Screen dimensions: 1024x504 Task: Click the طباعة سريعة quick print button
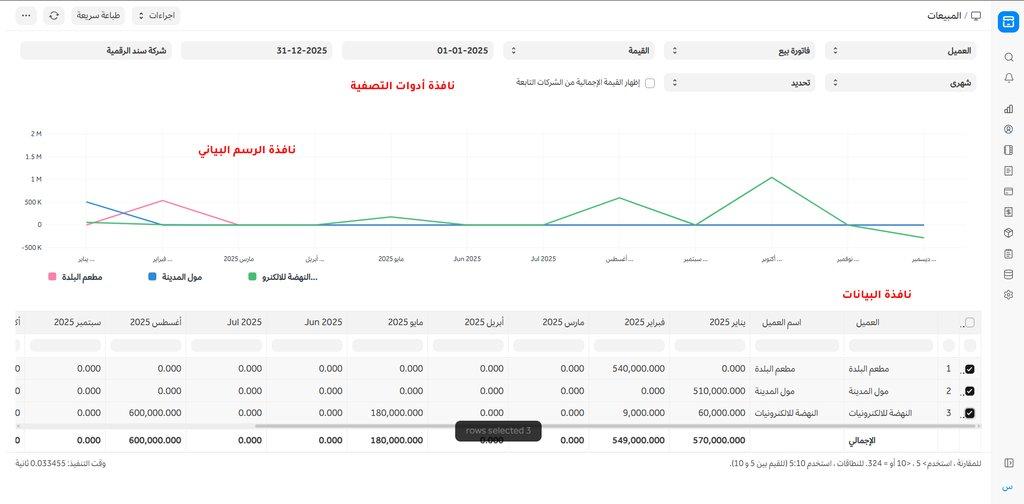pos(98,16)
